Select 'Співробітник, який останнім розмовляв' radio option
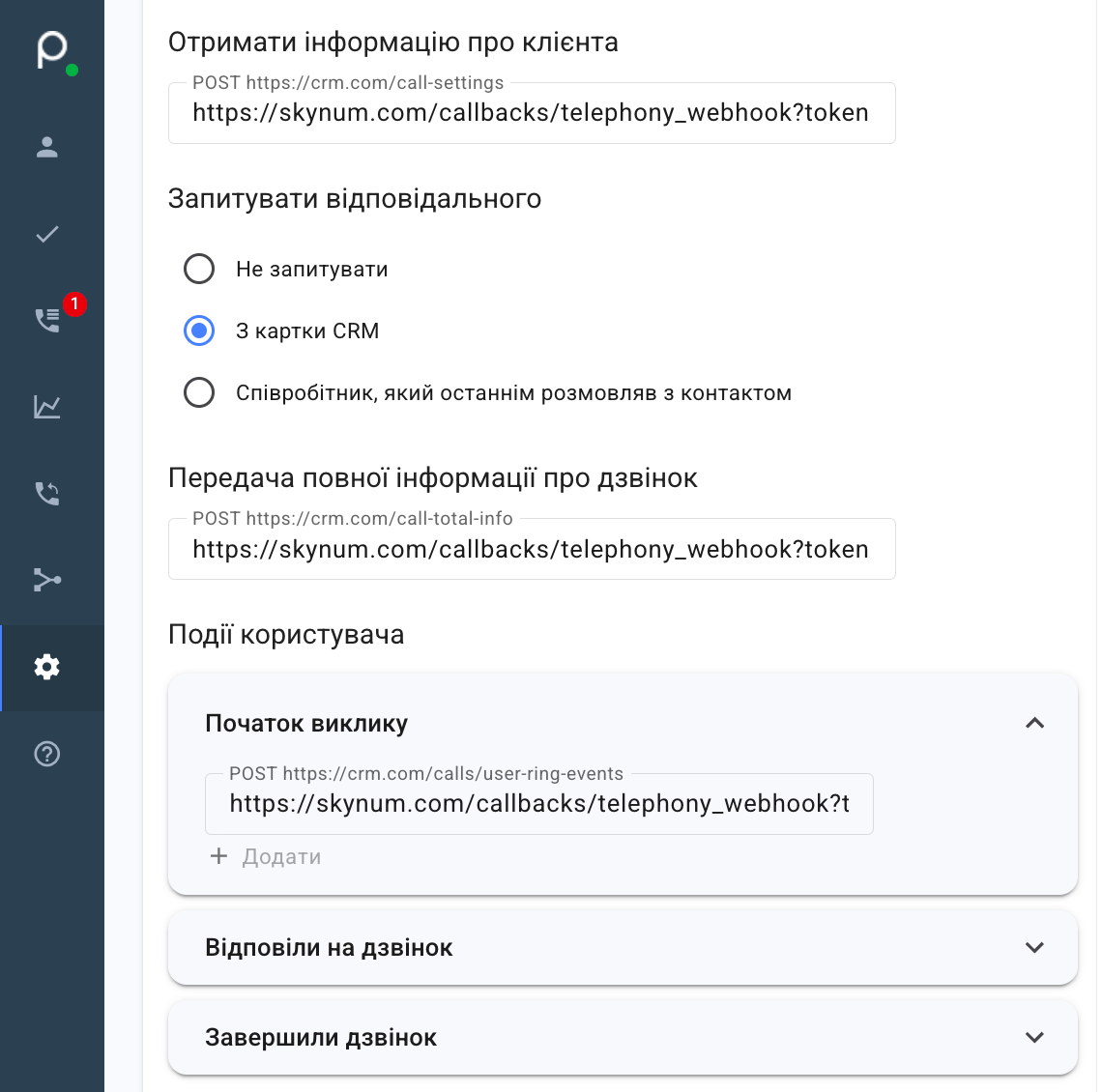 point(199,392)
